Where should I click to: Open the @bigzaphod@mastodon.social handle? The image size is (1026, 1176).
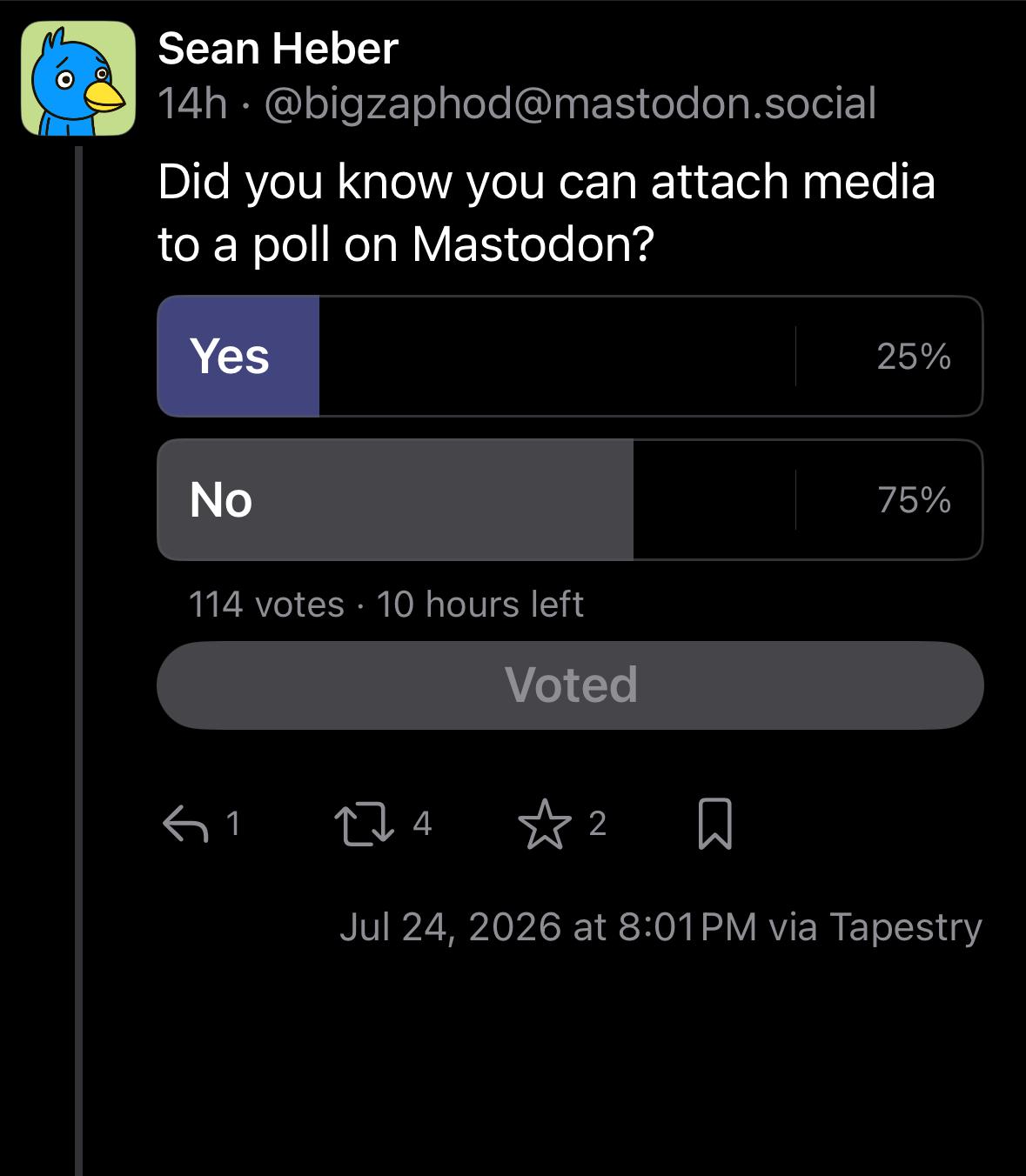[570, 104]
